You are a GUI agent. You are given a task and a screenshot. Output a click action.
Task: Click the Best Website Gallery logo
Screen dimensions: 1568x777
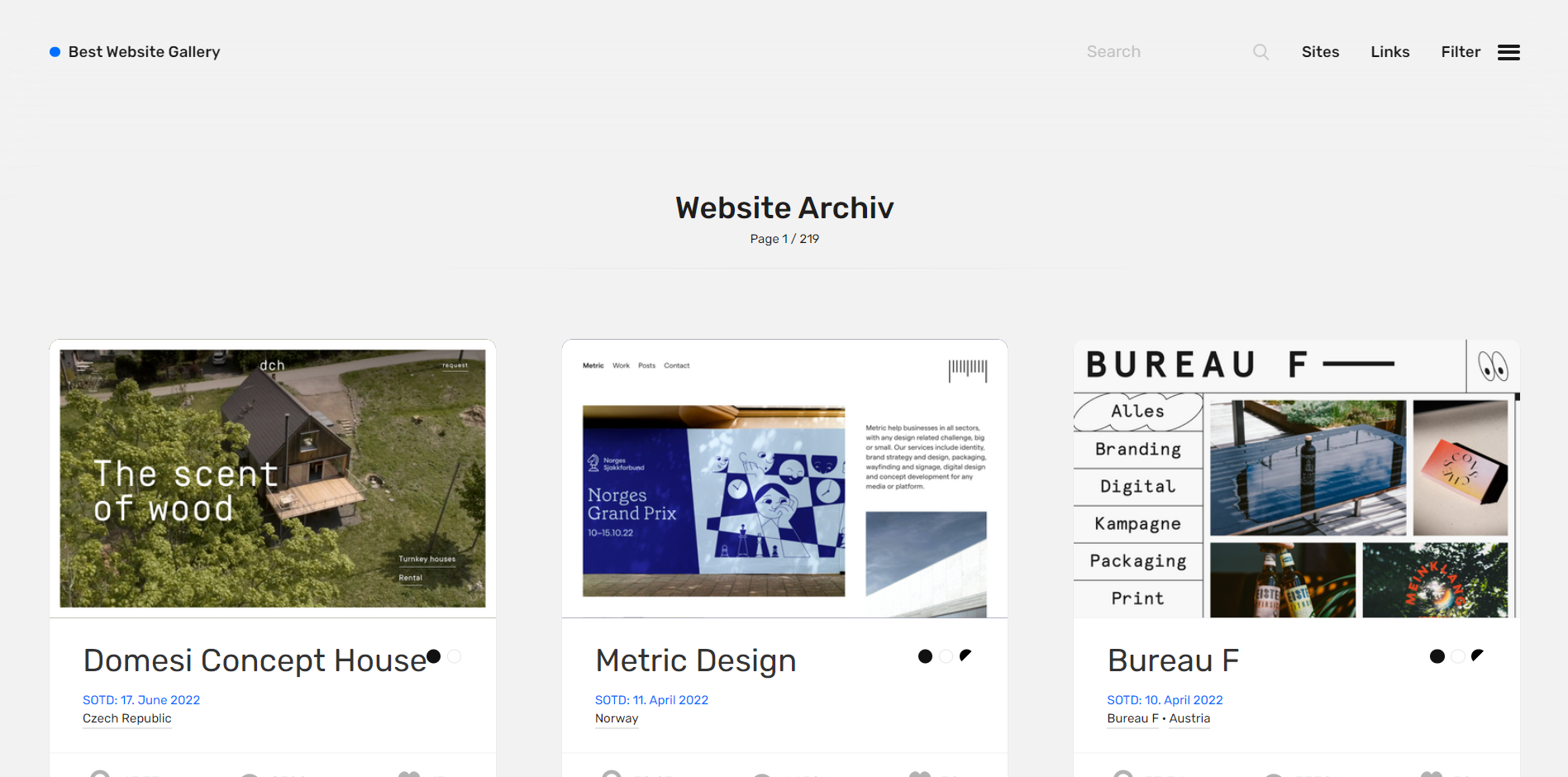(135, 52)
